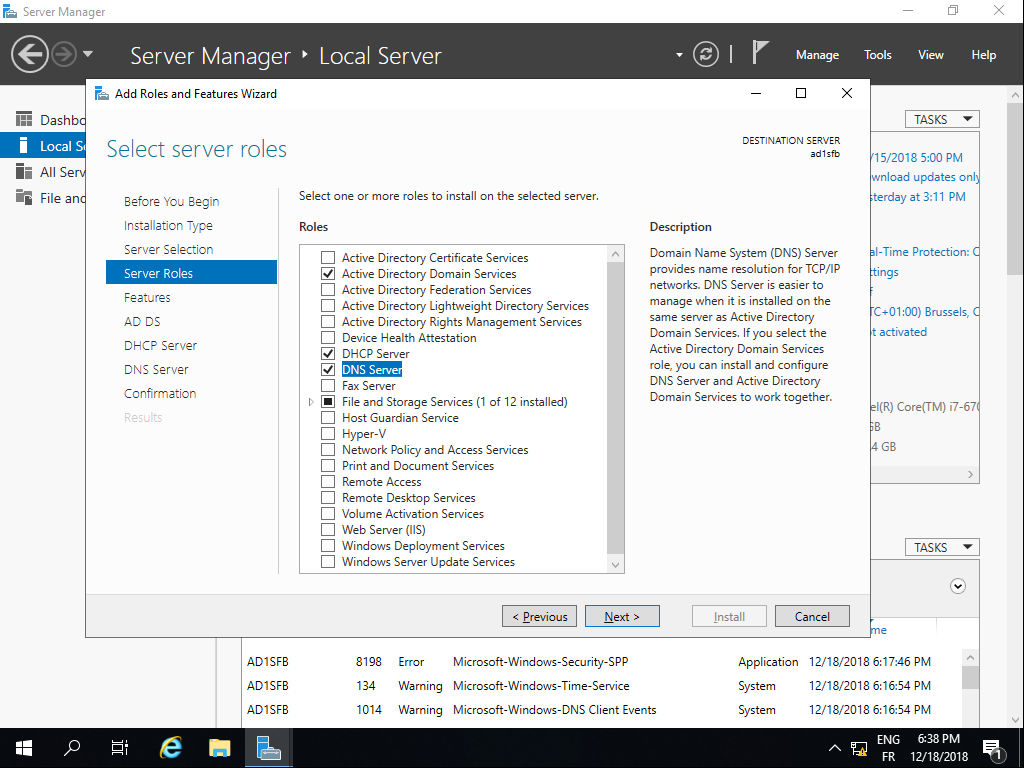Click the Windows Start button
Image resolution: width=1024 pixels, height=768 pixels.
[24, 747]
